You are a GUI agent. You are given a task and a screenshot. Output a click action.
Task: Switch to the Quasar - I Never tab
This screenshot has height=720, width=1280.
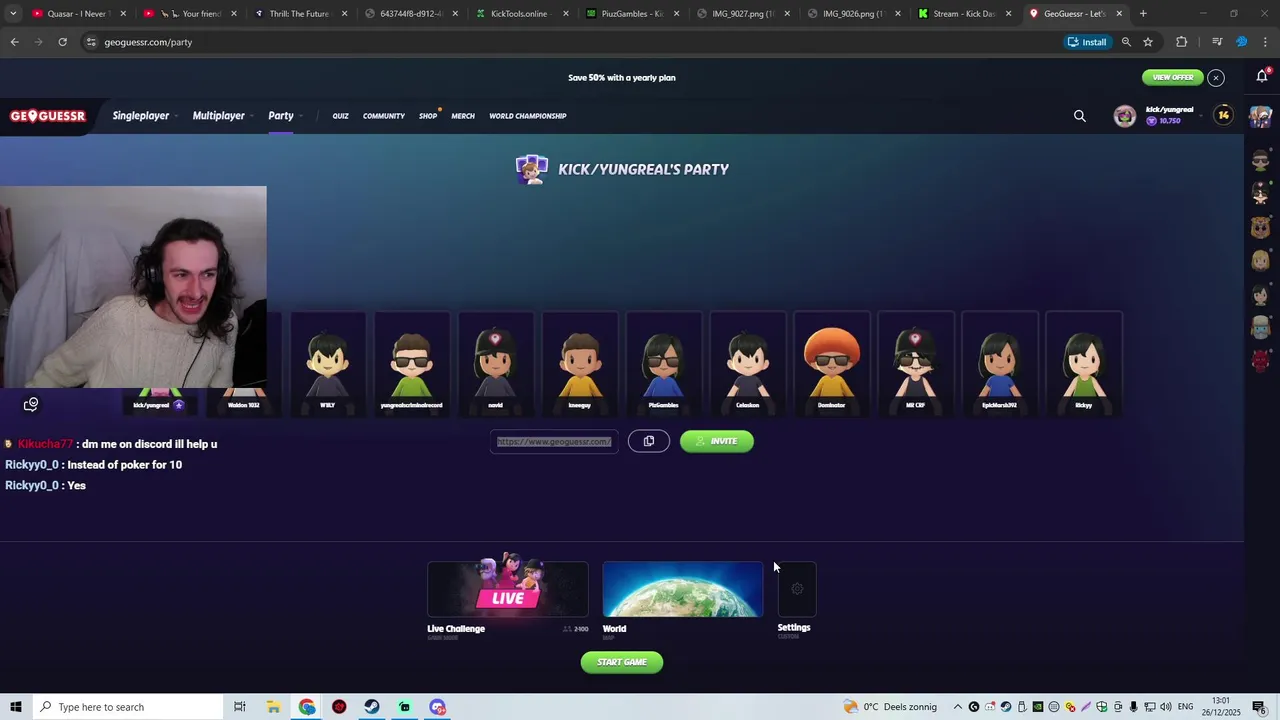tap(77, 14)
